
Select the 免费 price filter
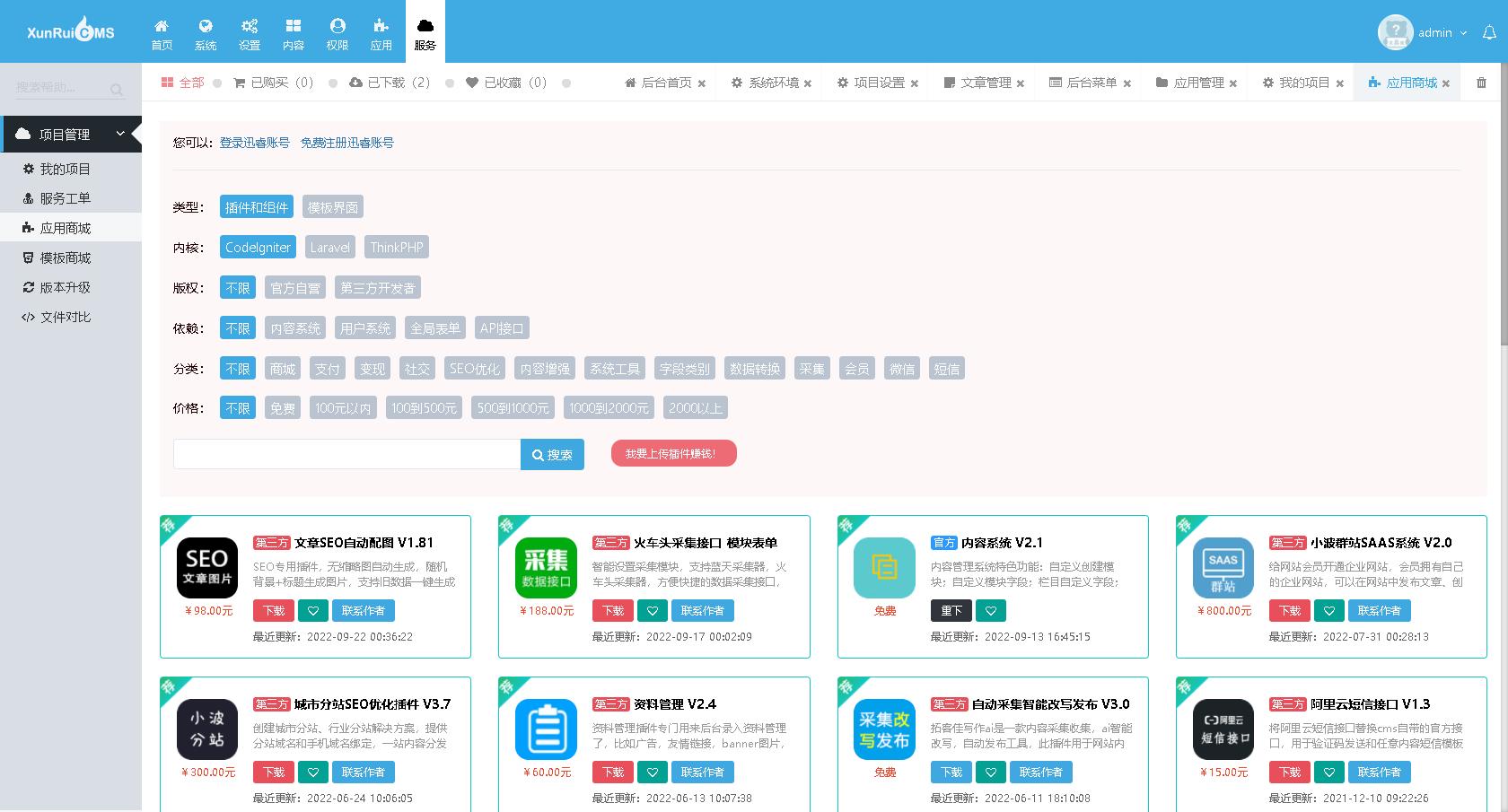(x=282, y=407)
